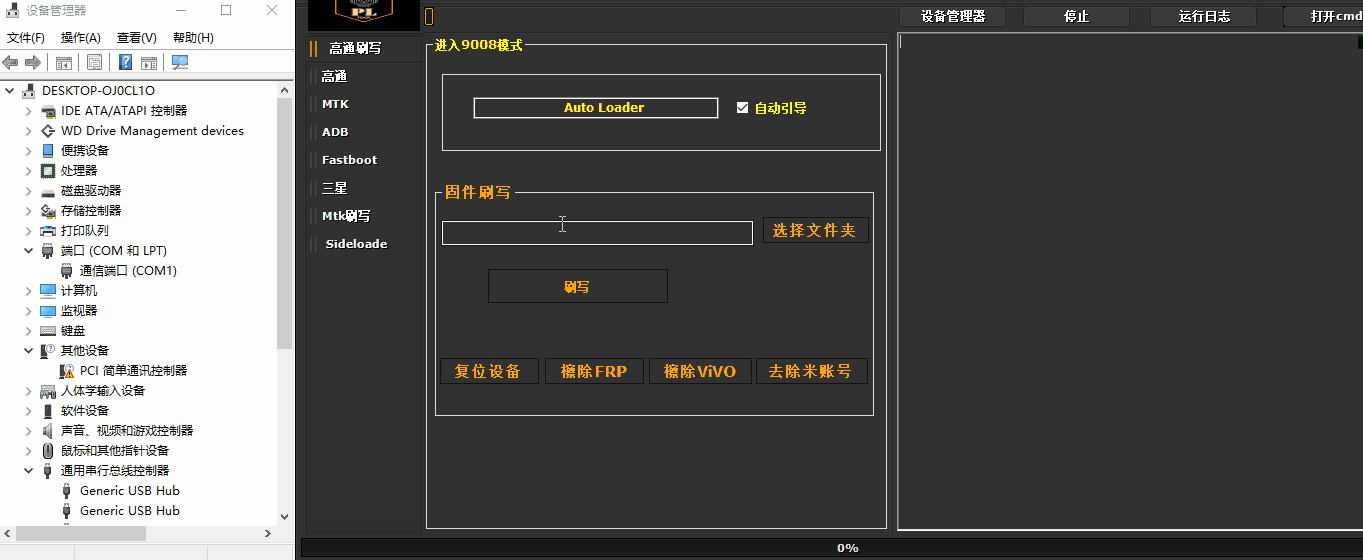The image size is (1363, 560).
Task: Click the 设备管理器 button in top bar
Action: (952, 17)
